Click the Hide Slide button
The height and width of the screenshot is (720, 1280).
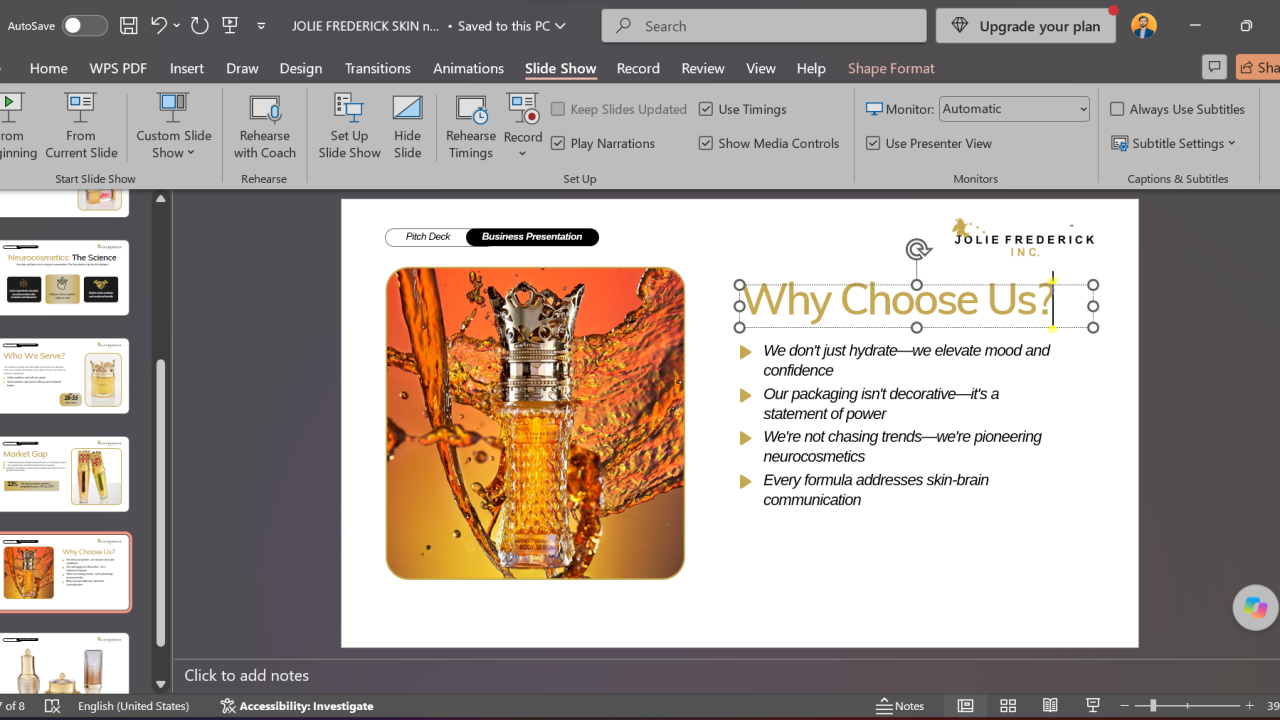pos(407,126)
